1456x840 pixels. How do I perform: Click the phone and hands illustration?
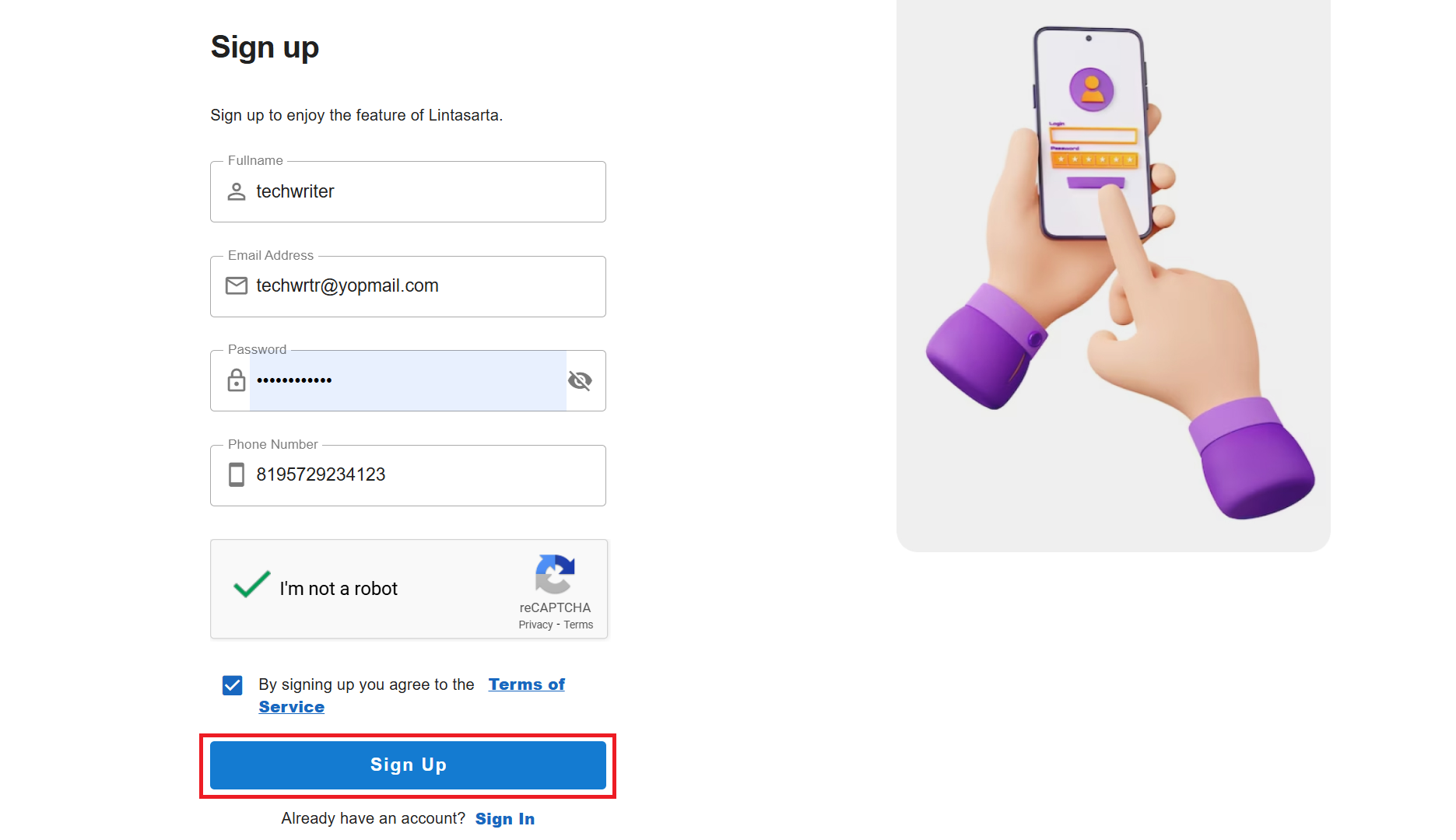1113,272
